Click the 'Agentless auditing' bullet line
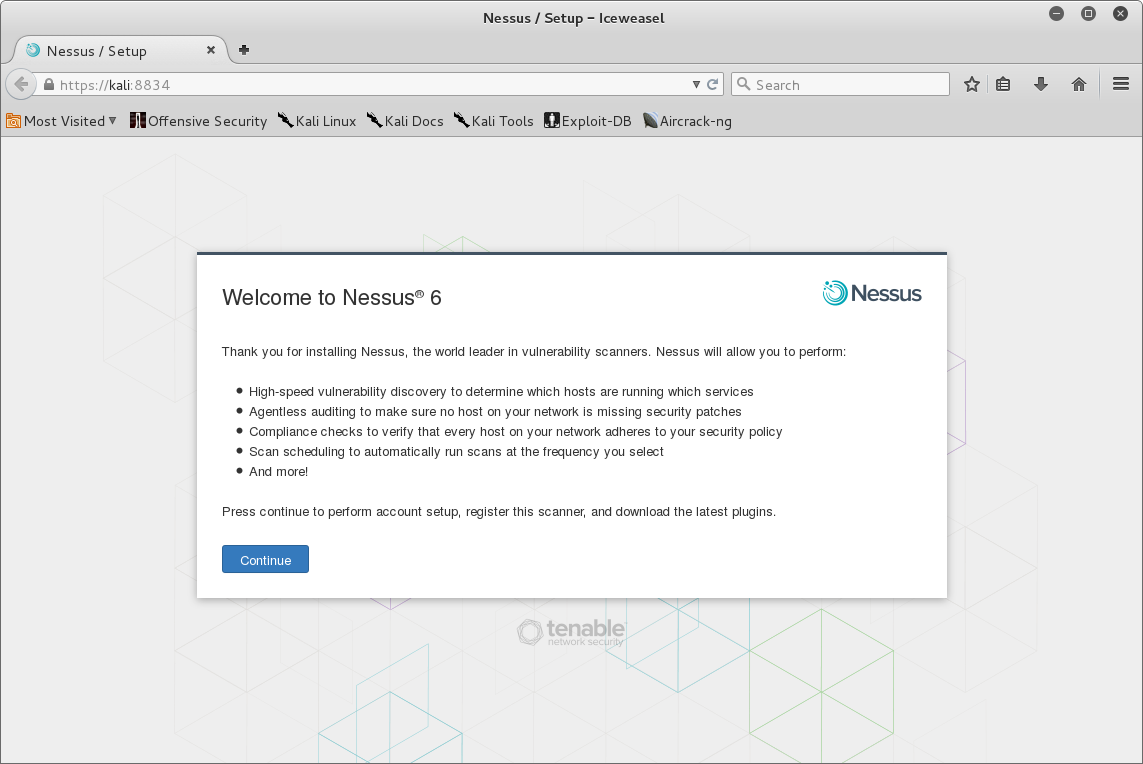 (495, 412)
